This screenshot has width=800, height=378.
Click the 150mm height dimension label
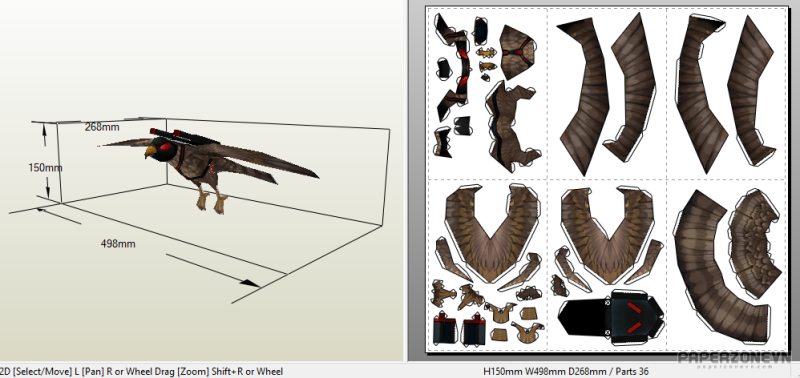point(45,167)
